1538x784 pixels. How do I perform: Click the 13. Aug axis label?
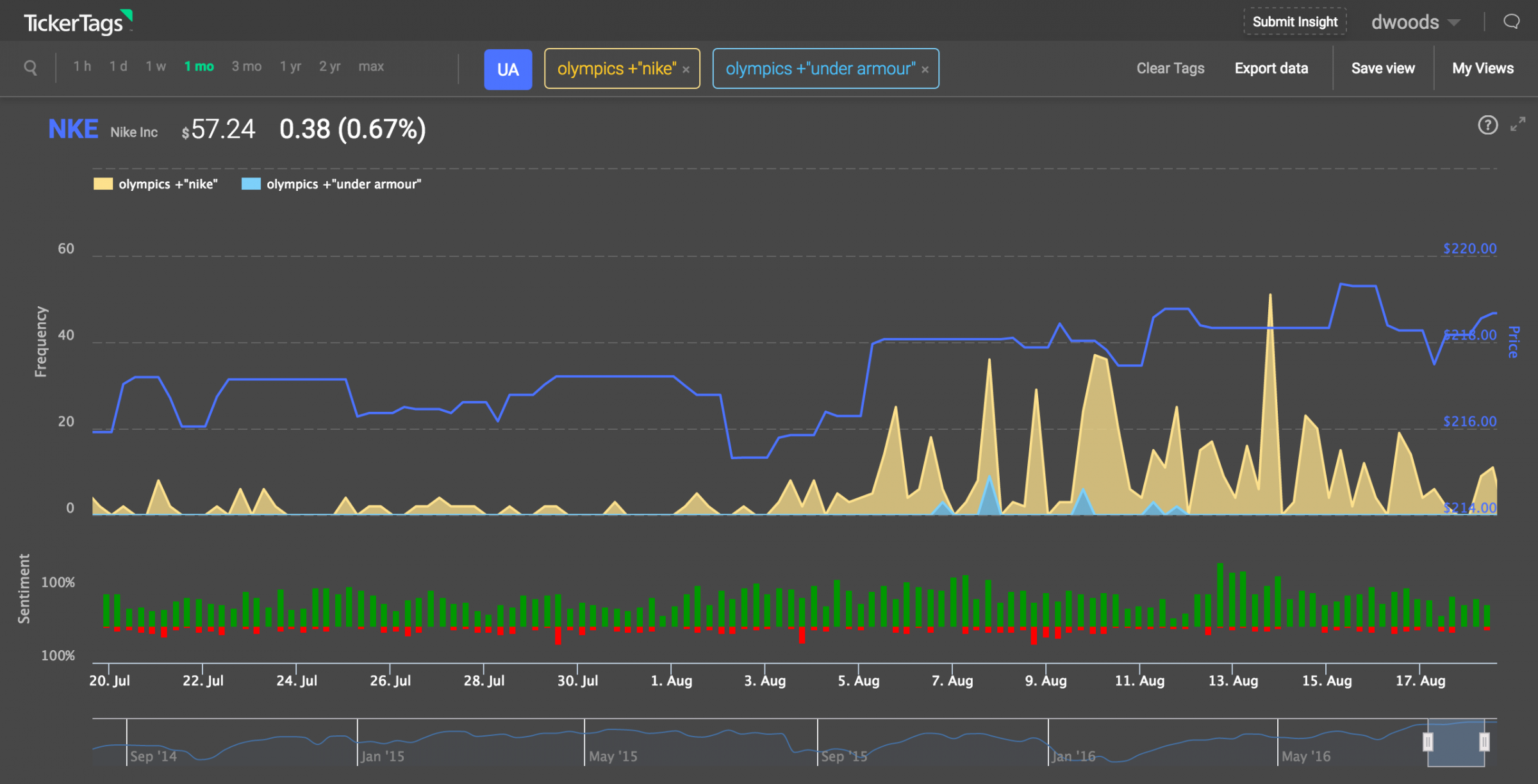pos(1234,681)
